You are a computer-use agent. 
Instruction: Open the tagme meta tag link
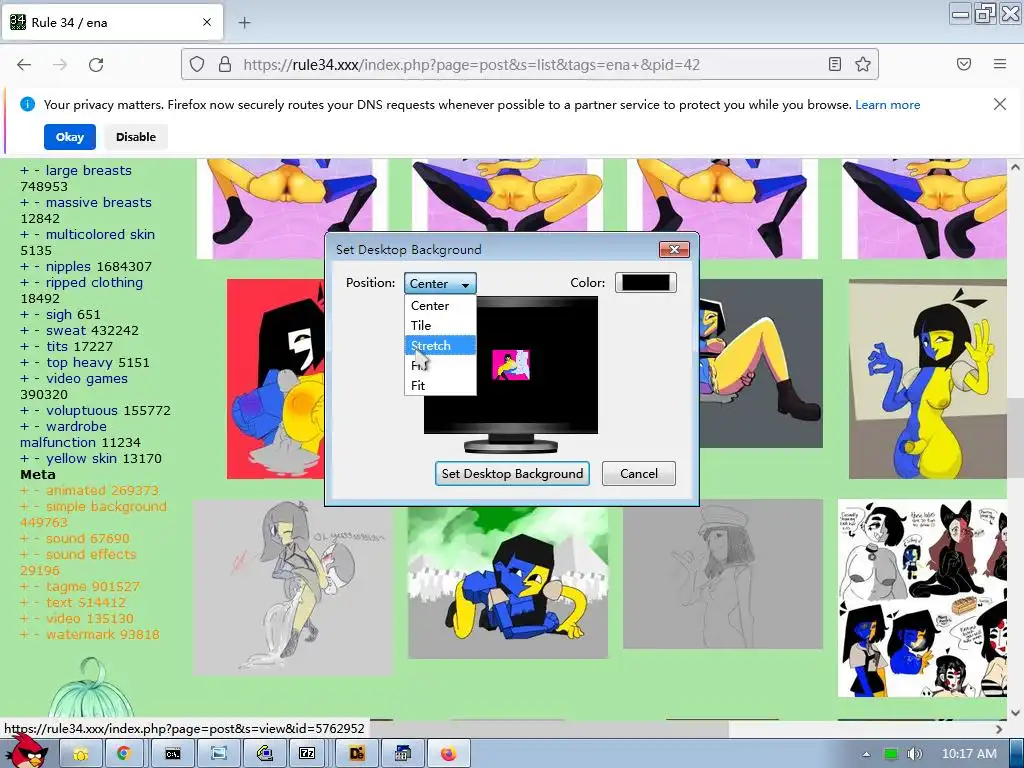(x=67, y=586)
